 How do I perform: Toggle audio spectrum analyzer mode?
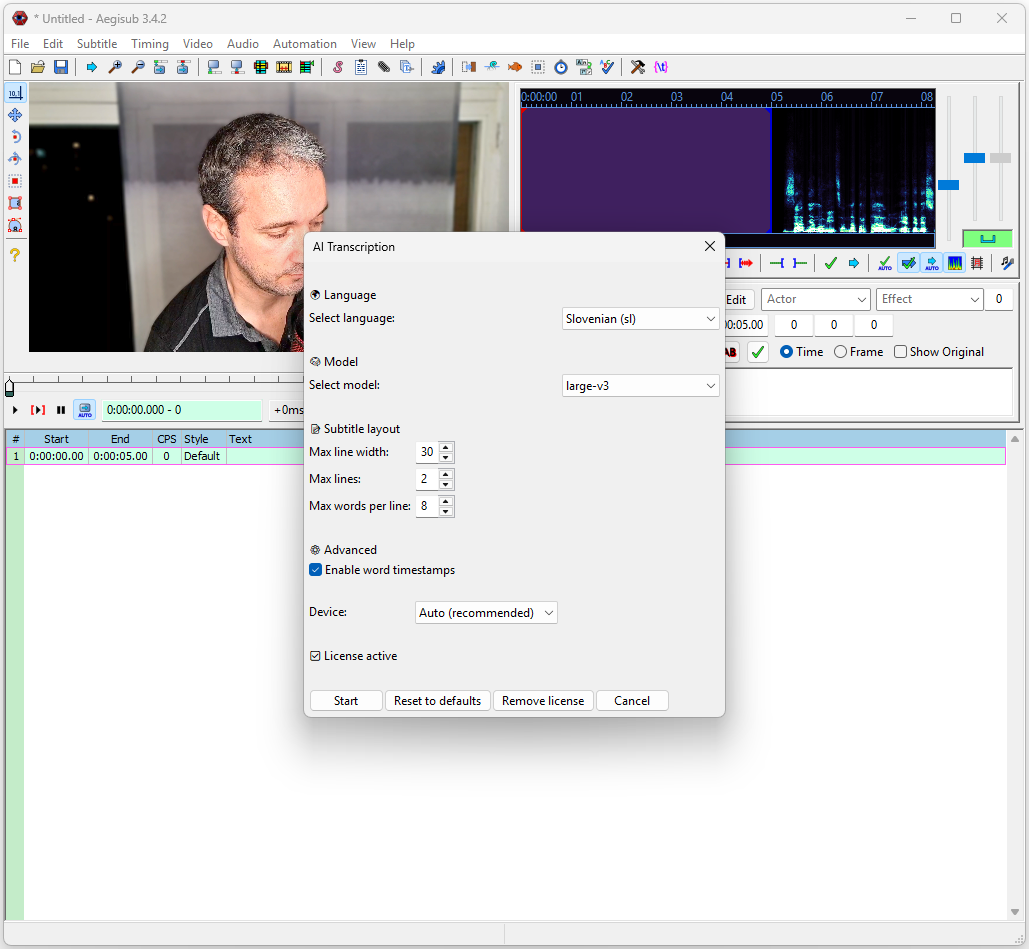(x=955, y=263)
